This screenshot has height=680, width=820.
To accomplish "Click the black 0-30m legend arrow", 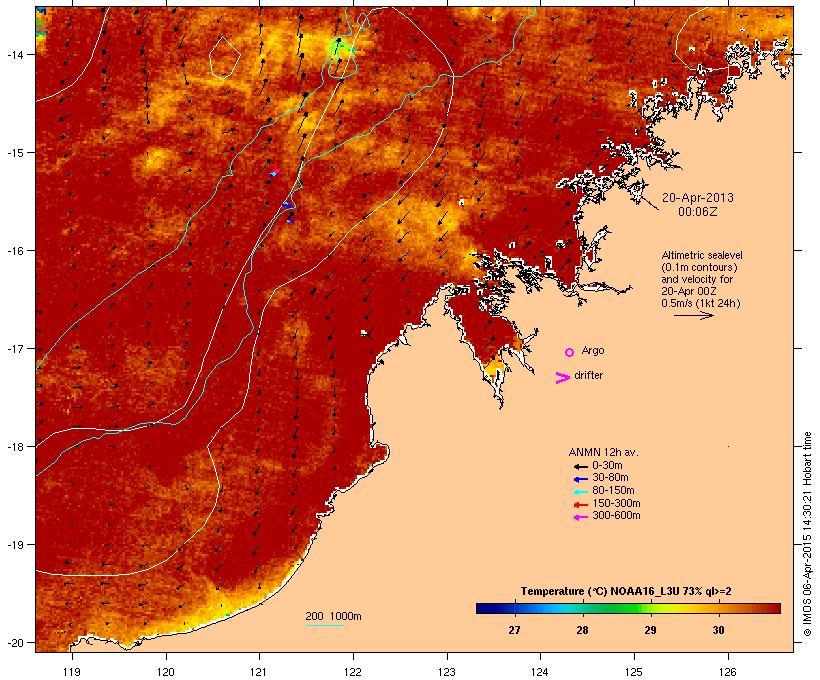I will coord(581,467).
